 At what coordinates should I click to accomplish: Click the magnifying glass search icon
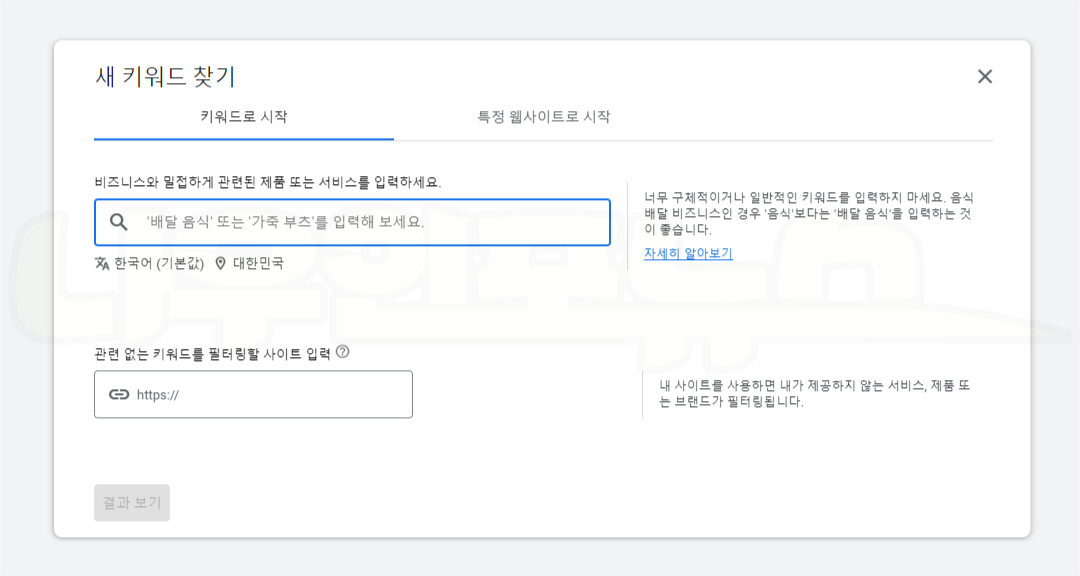click(117, 222)
